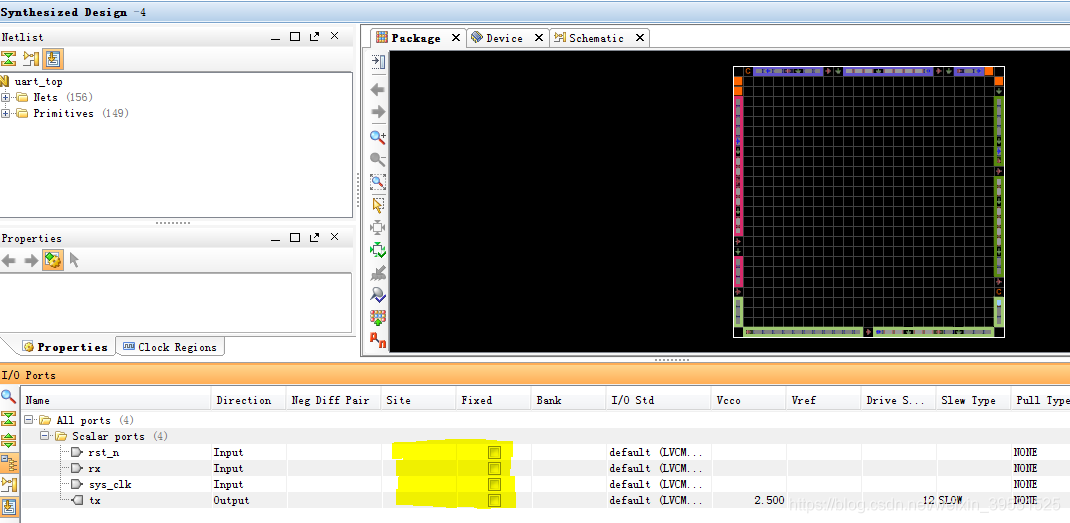Minimize the Netlist panel
This screenshot has height=523, width=1070.
coord(274,37)
